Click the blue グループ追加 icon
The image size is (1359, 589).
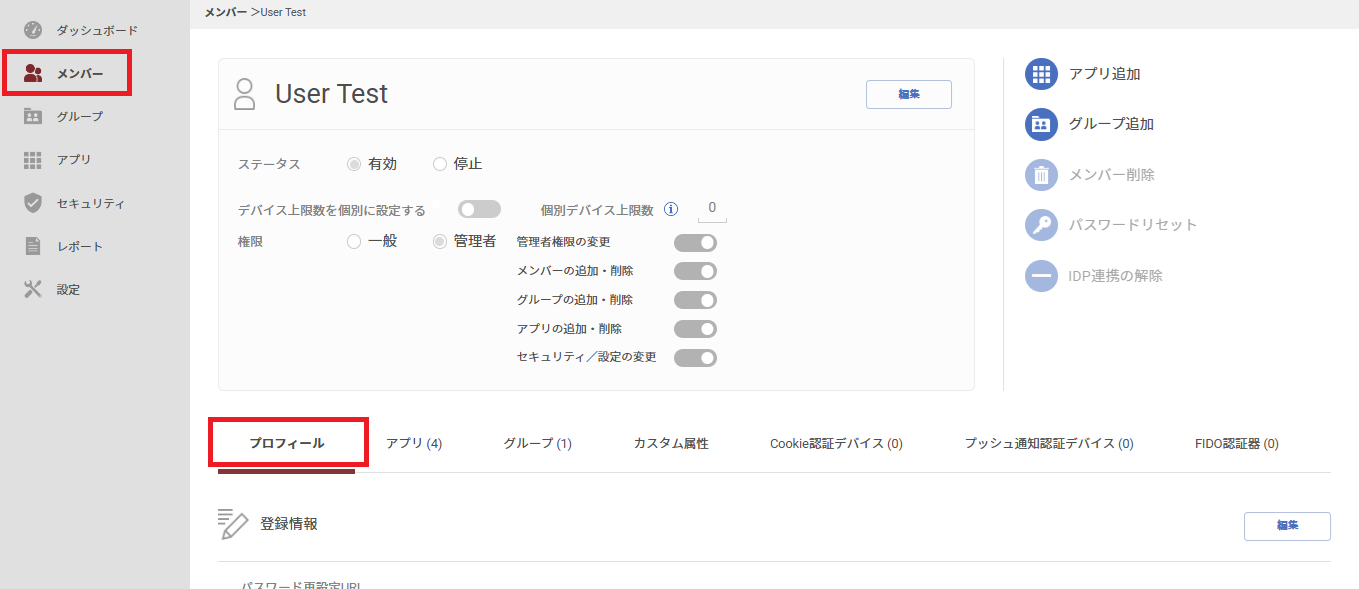(x=1041, y=124)
